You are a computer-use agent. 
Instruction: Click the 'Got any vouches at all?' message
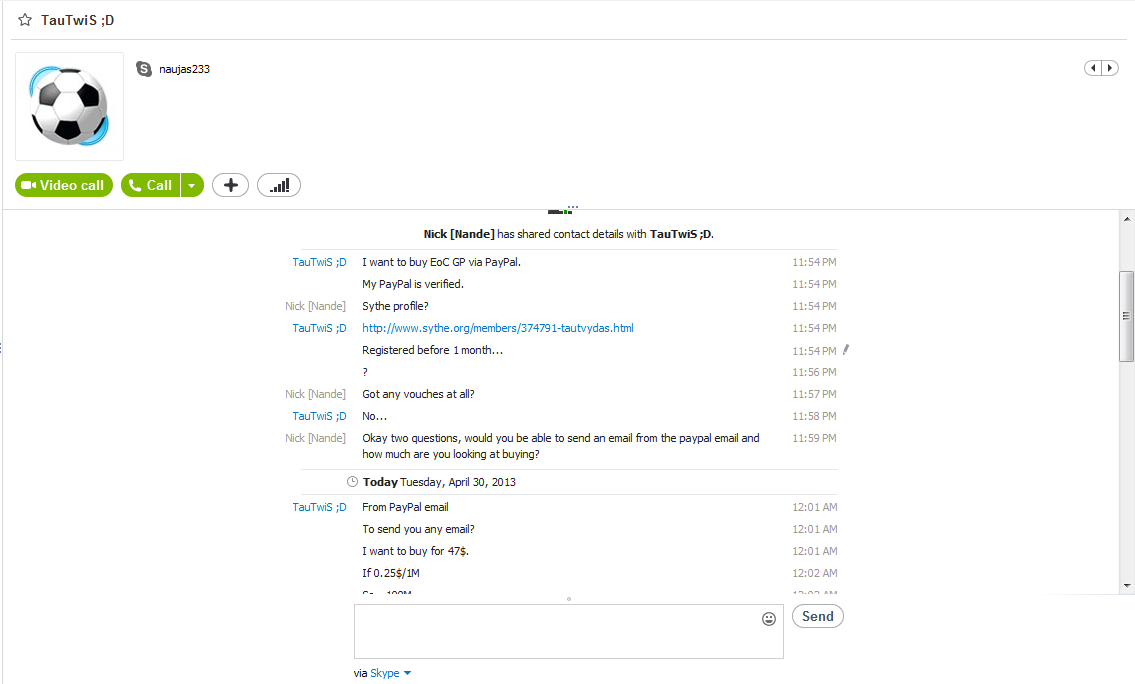coord(418,394)
